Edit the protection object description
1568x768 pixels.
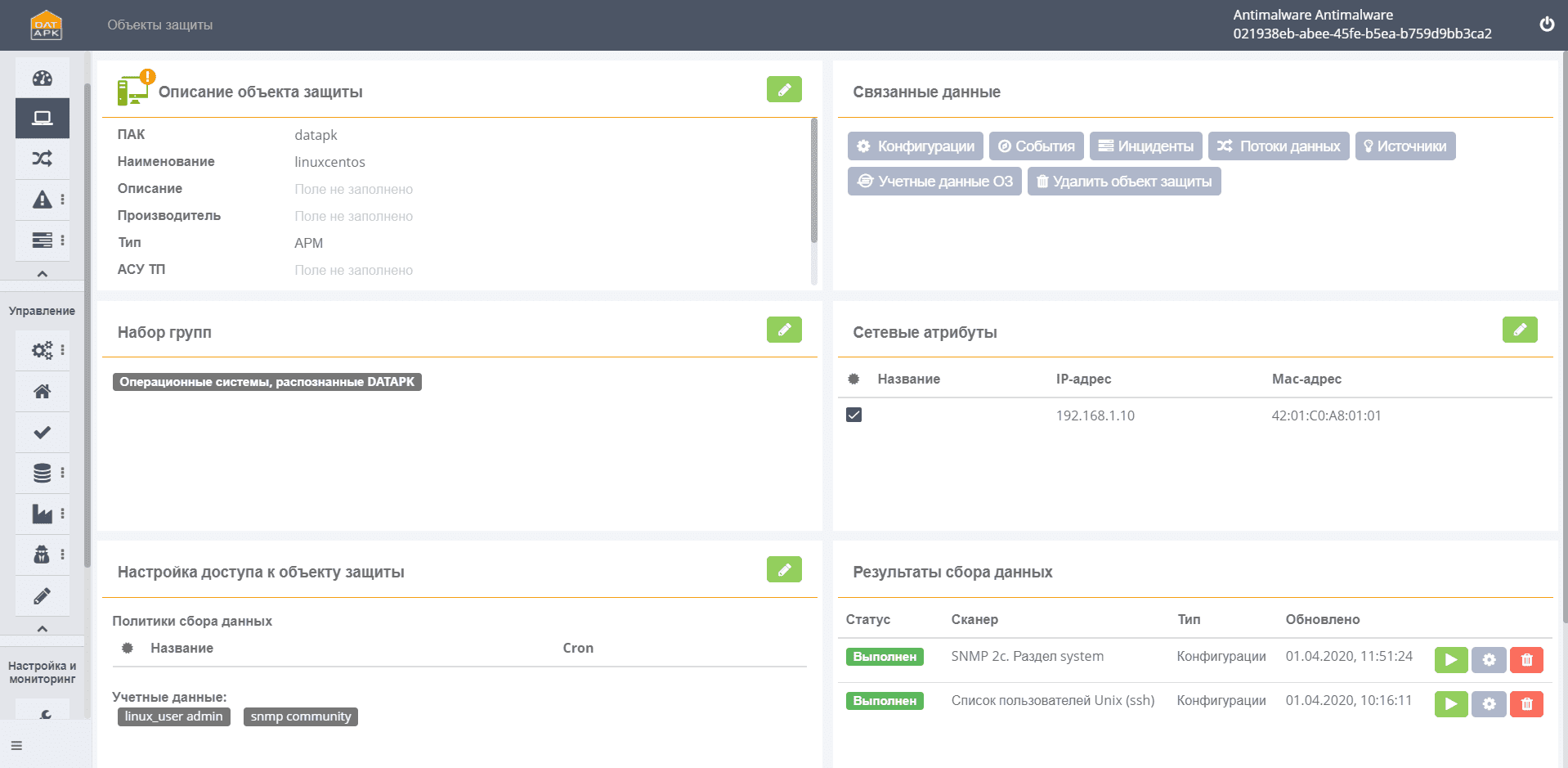[783, 89]
